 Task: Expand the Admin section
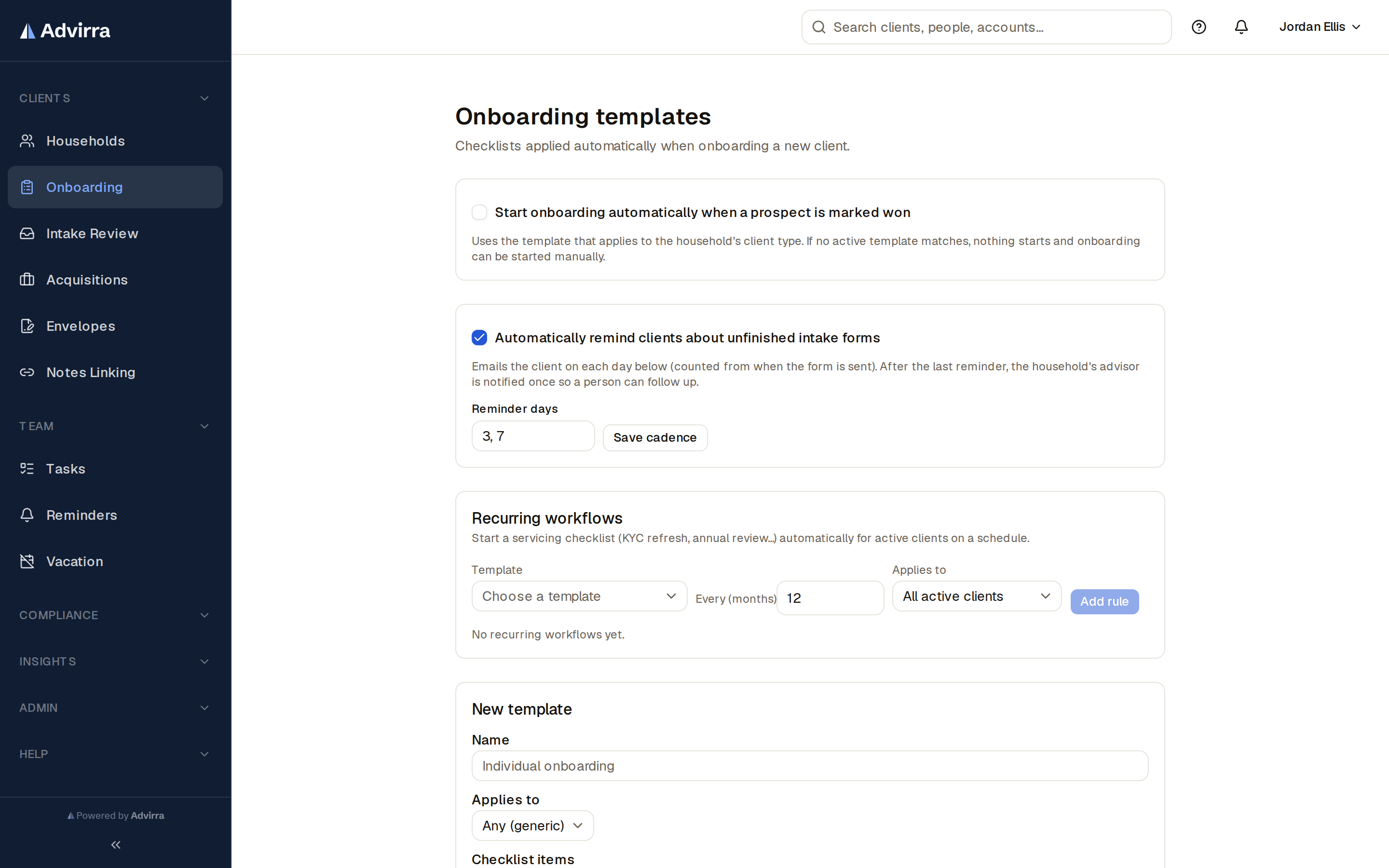[115, 708]
